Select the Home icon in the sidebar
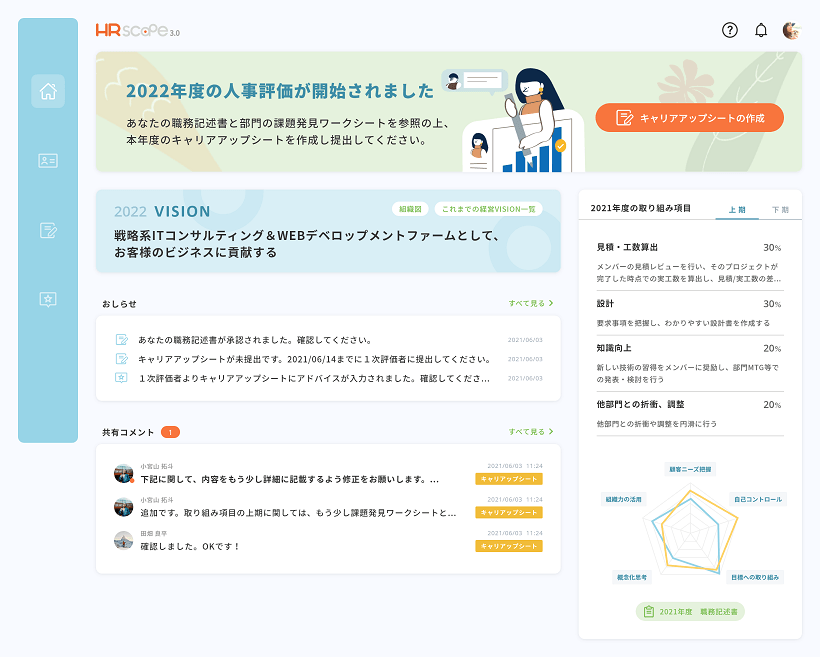820x657 pixels. (48, 92)
